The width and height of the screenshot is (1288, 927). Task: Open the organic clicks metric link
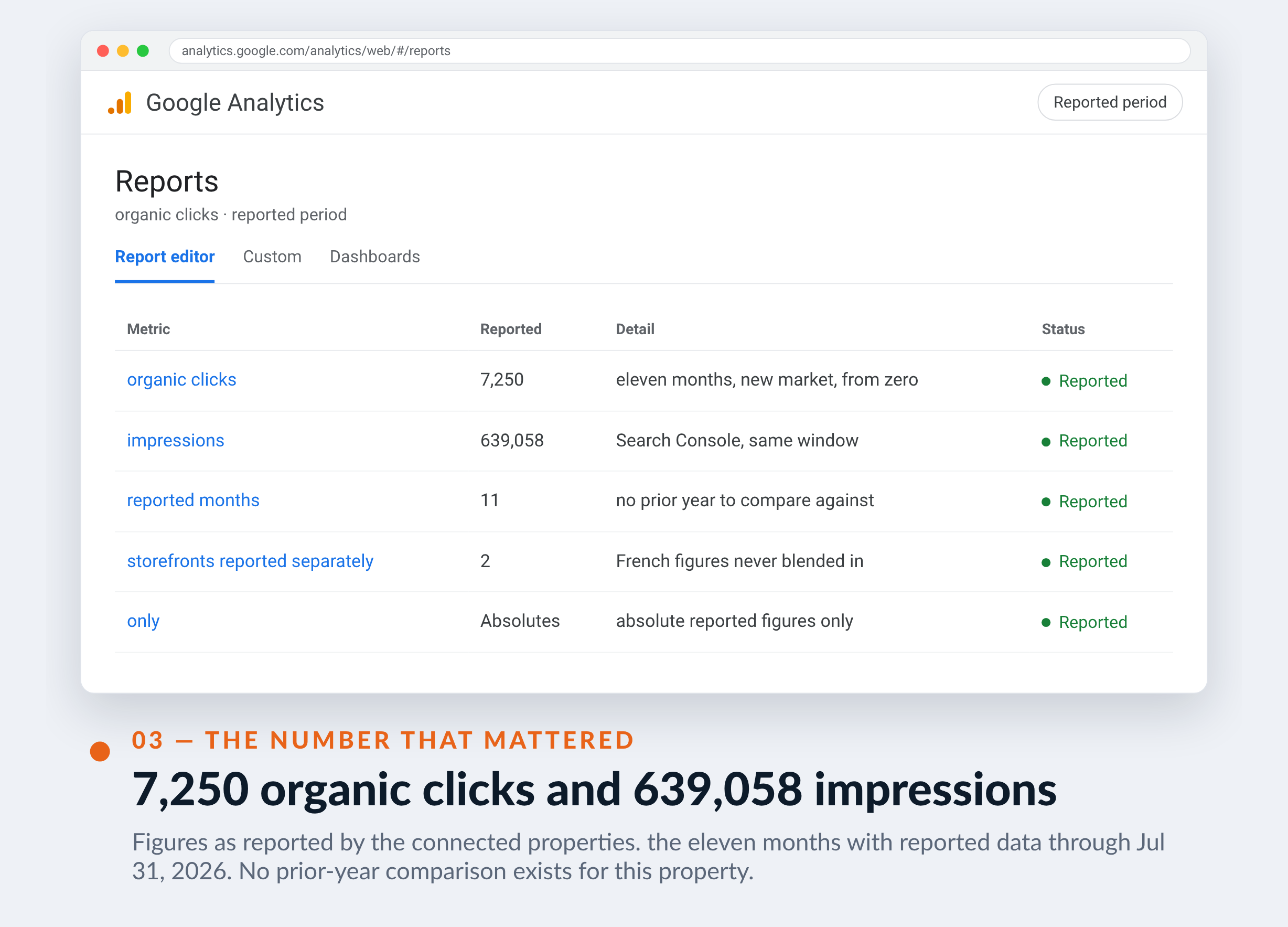pyautogui.click(x=182, y=379)
